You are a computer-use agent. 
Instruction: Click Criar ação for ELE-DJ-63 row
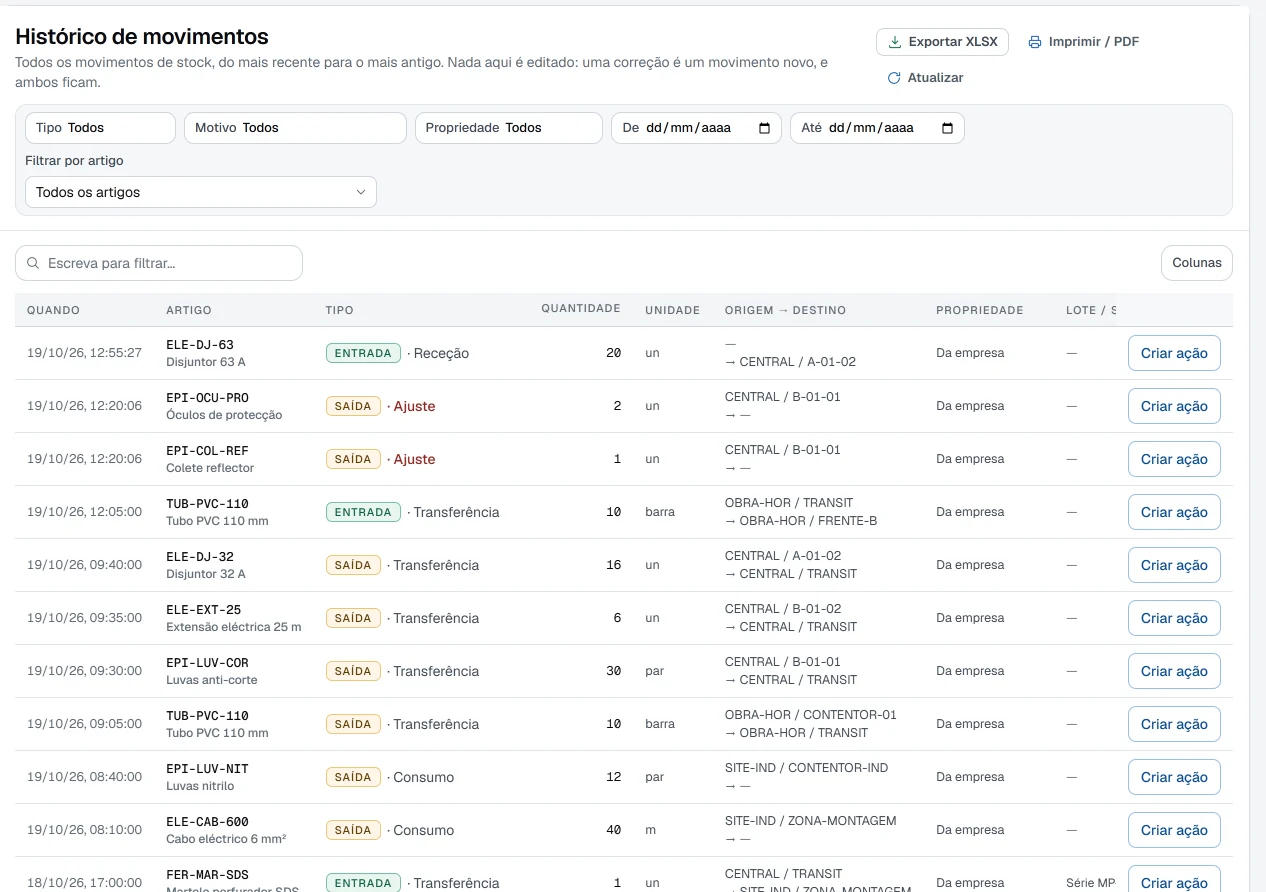coord(1174,353)
